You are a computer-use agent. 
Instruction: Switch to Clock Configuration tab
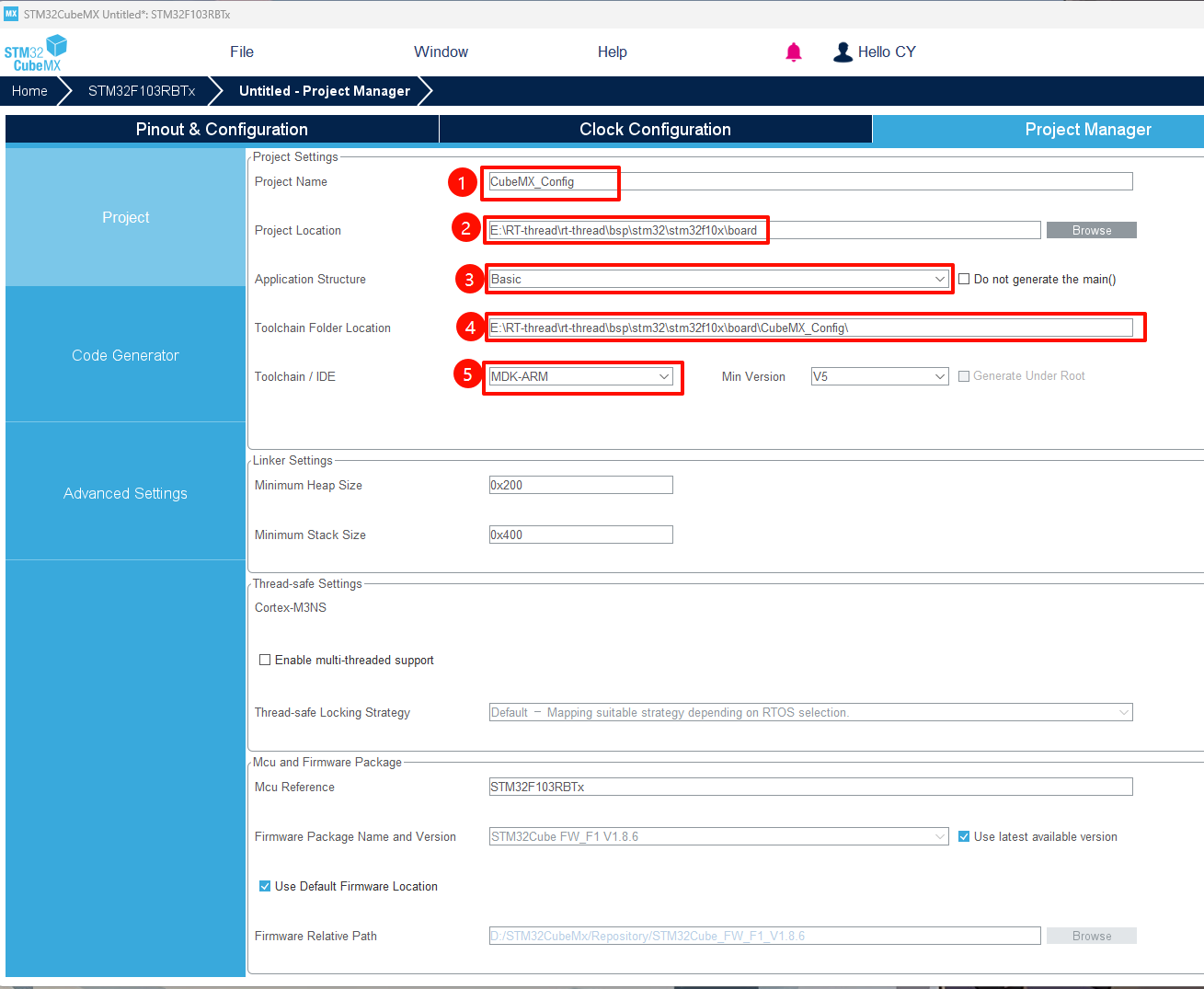point(655,130)
